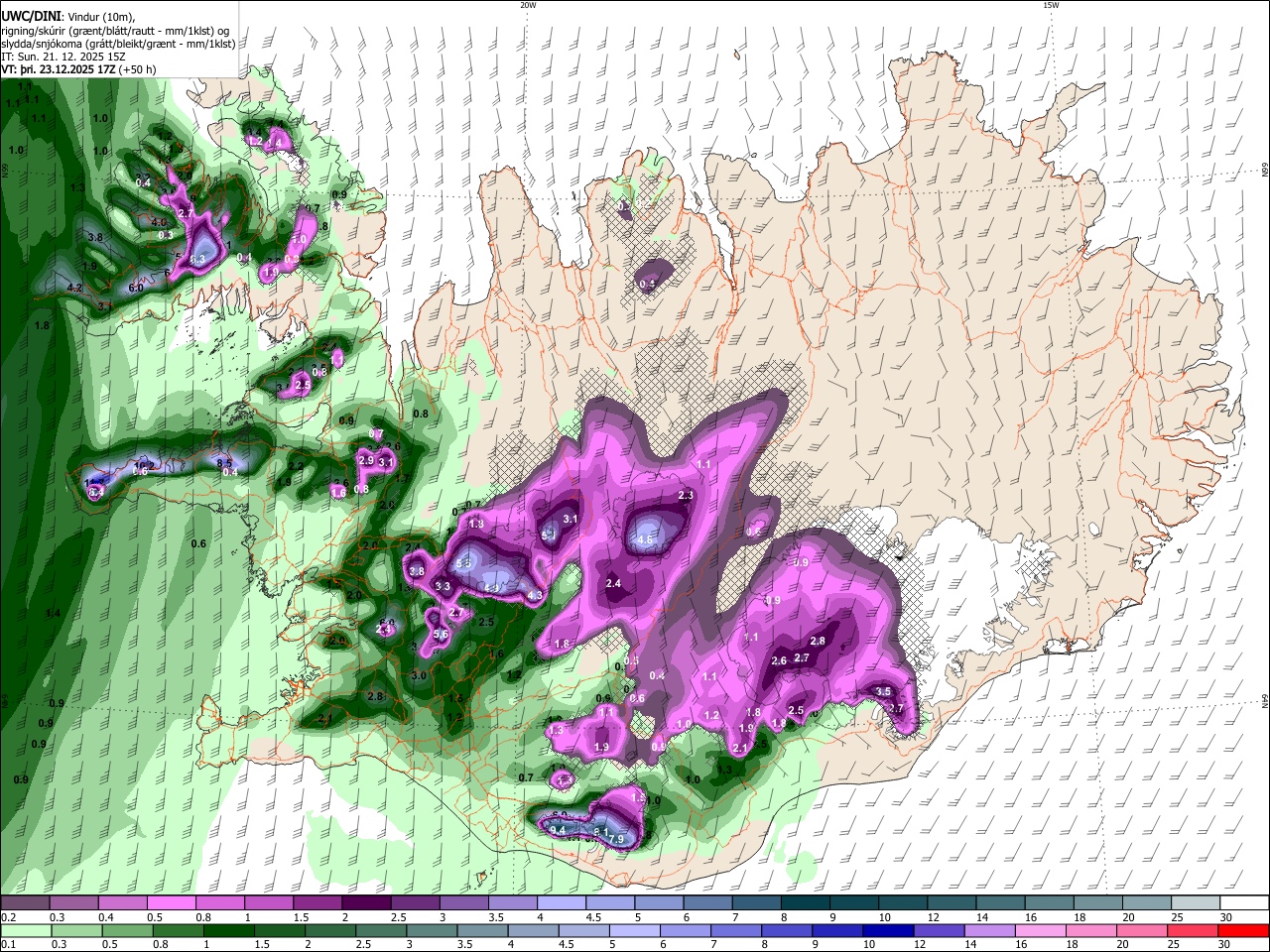This screenshot has height=952, width=1270.
Task: Click the '15W' longitude label
Action: tap(1051, 5)
